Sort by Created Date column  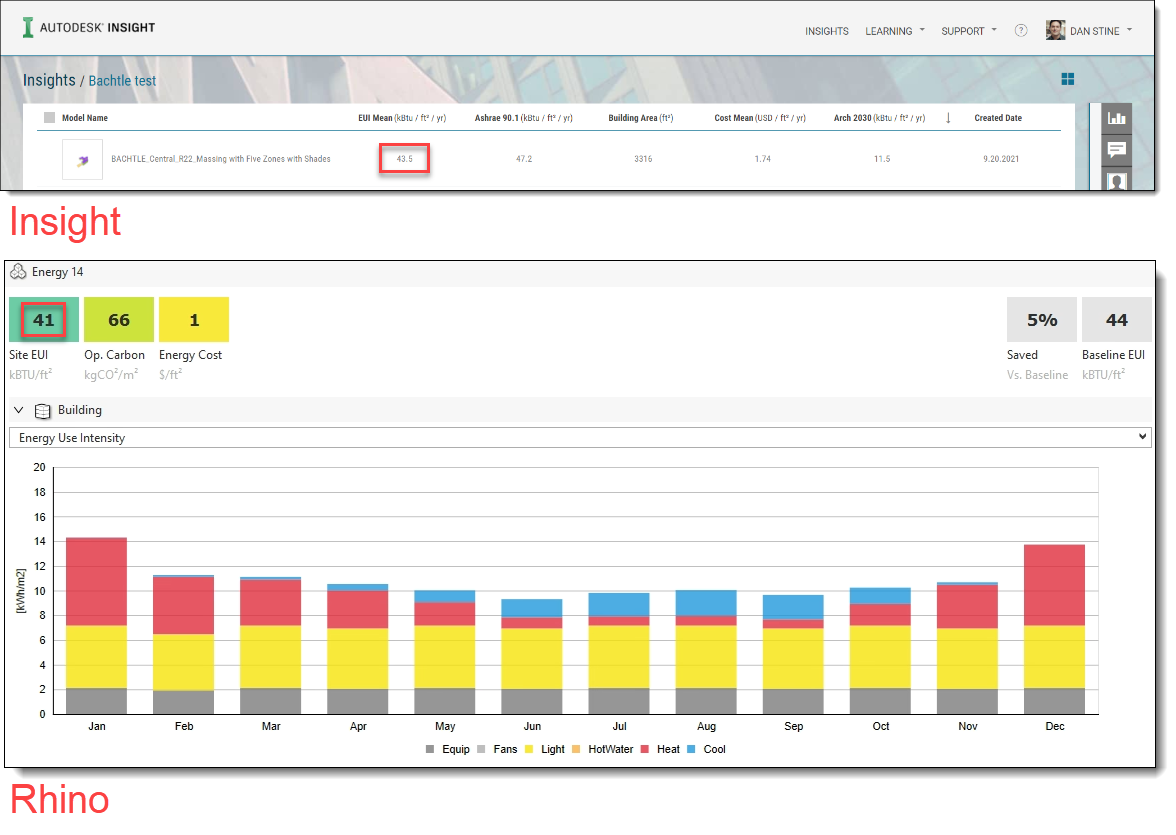pyautogui.click(x=998, y=118)
